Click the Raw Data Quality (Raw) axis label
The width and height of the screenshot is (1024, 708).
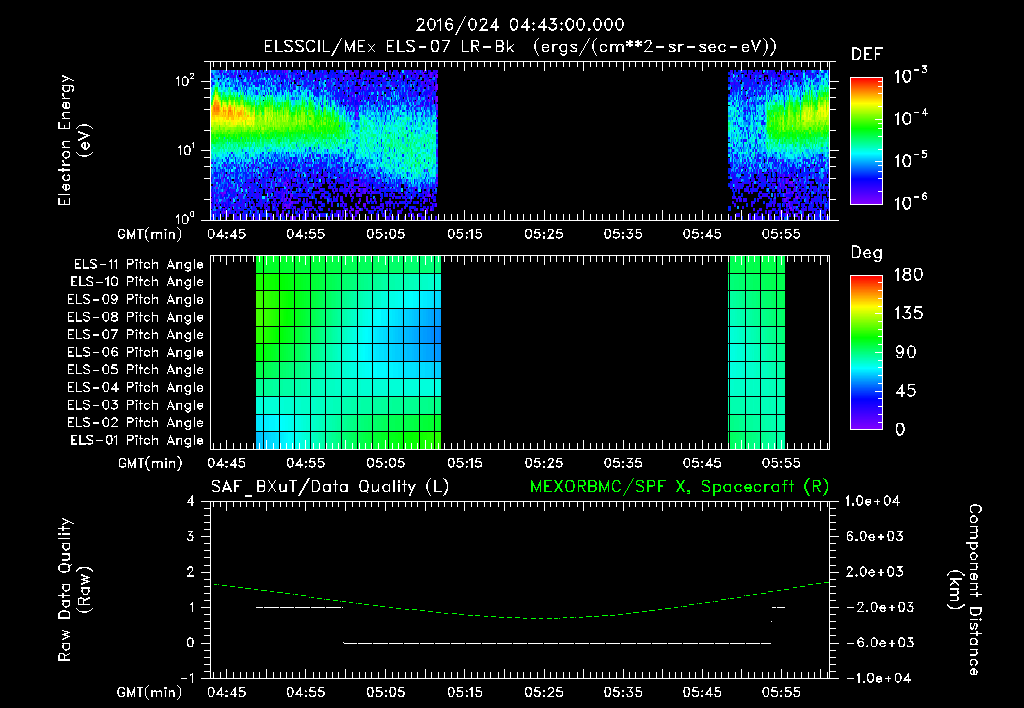(x=74, y=590)
